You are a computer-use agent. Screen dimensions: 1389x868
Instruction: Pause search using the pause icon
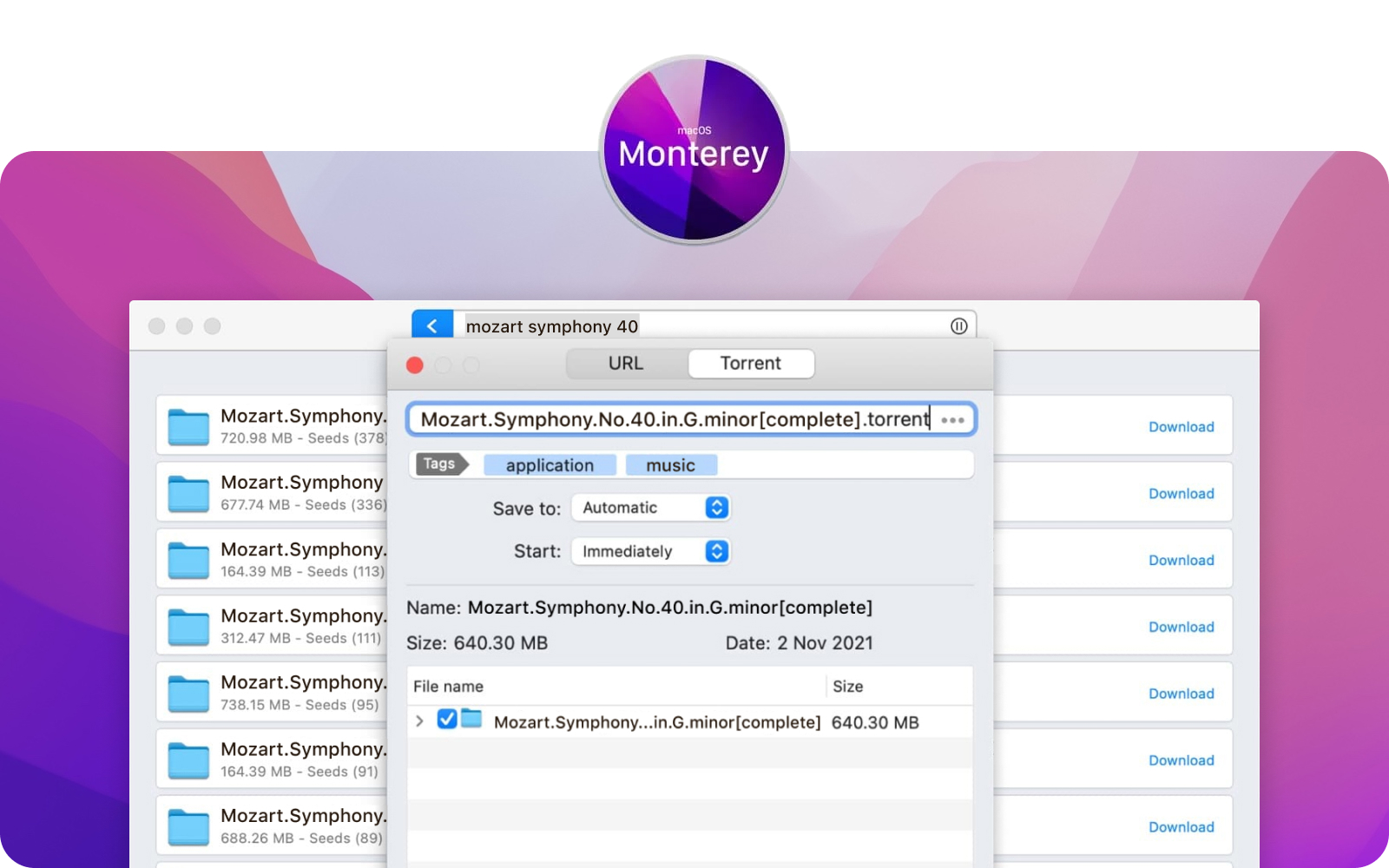[958, 326]
